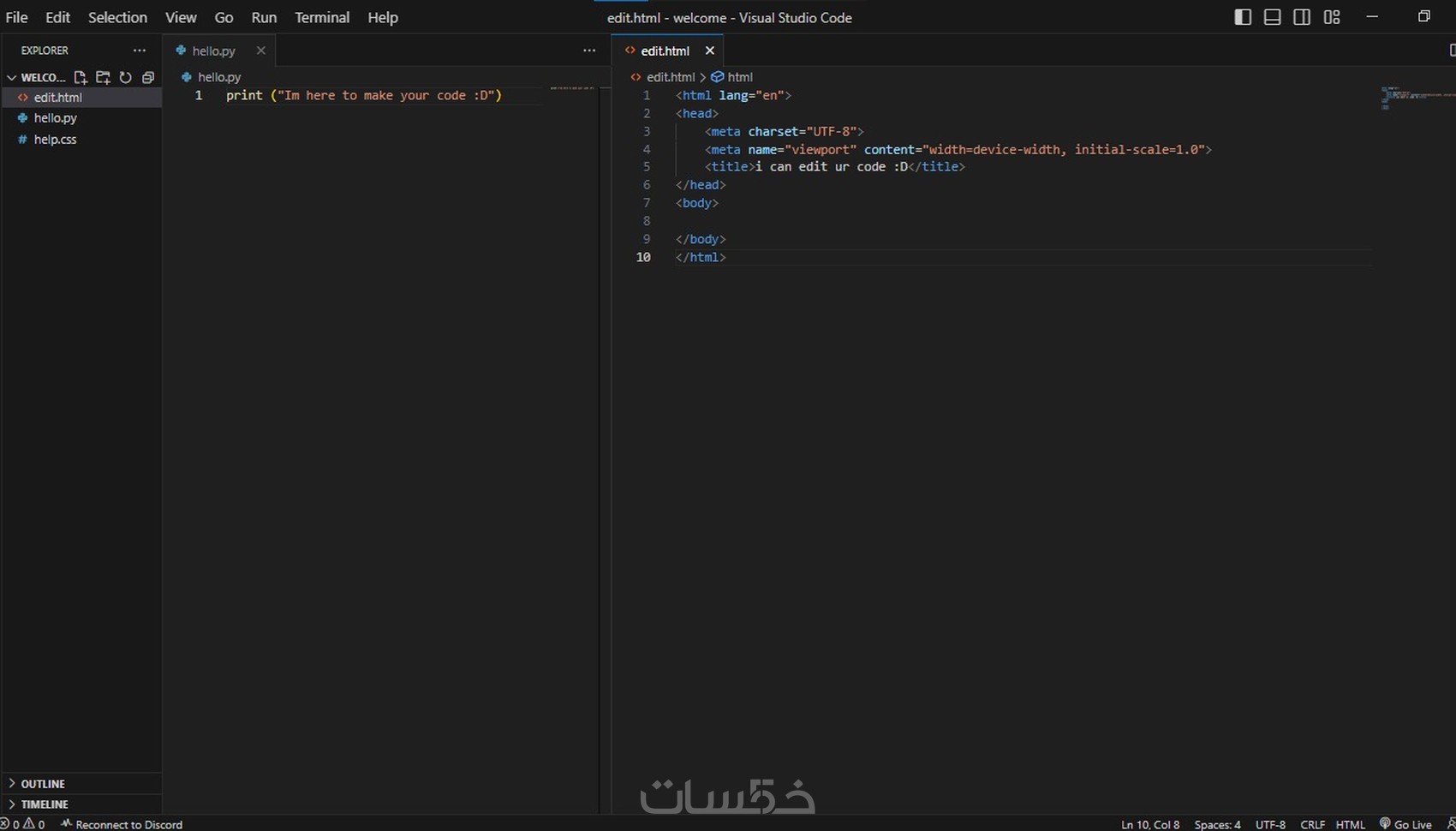Create a new folder in Explorer

(x=103, y=77)
